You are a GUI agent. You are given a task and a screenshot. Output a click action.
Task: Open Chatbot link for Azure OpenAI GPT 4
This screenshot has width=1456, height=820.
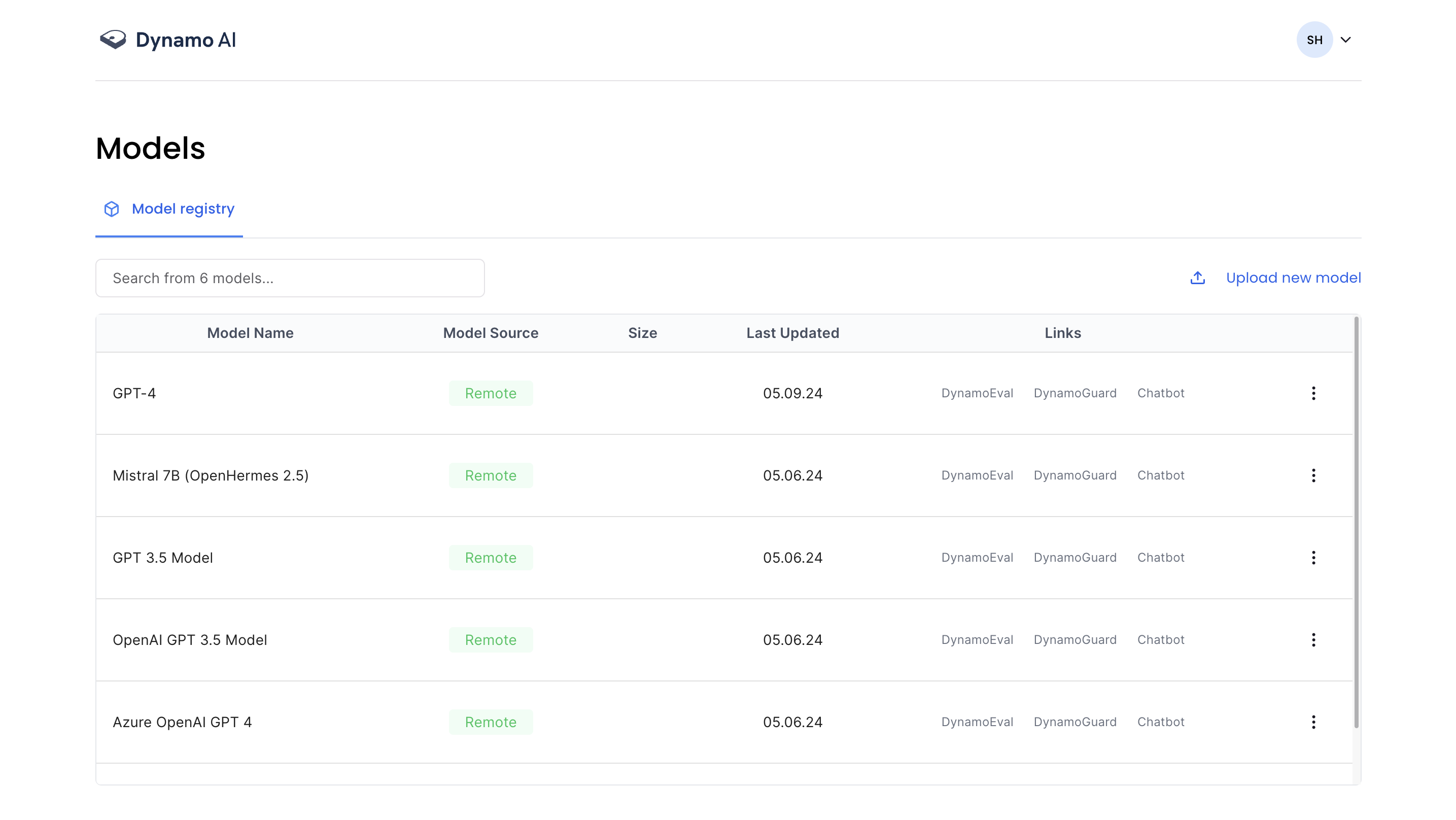pyautogui.click(x=1160, y=722)
